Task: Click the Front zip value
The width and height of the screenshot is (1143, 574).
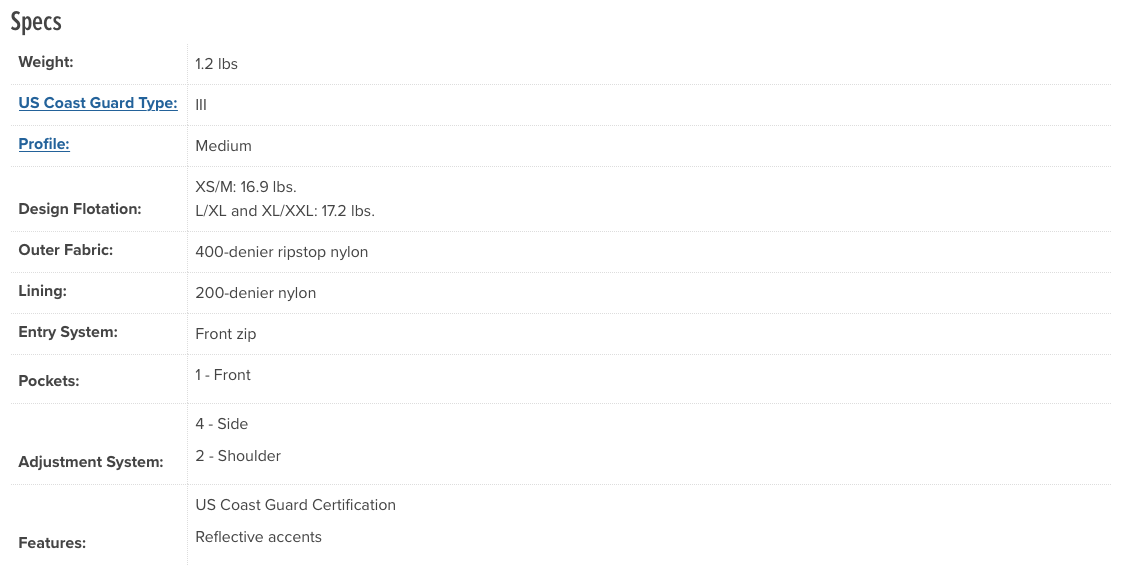Action: [226, 334]
